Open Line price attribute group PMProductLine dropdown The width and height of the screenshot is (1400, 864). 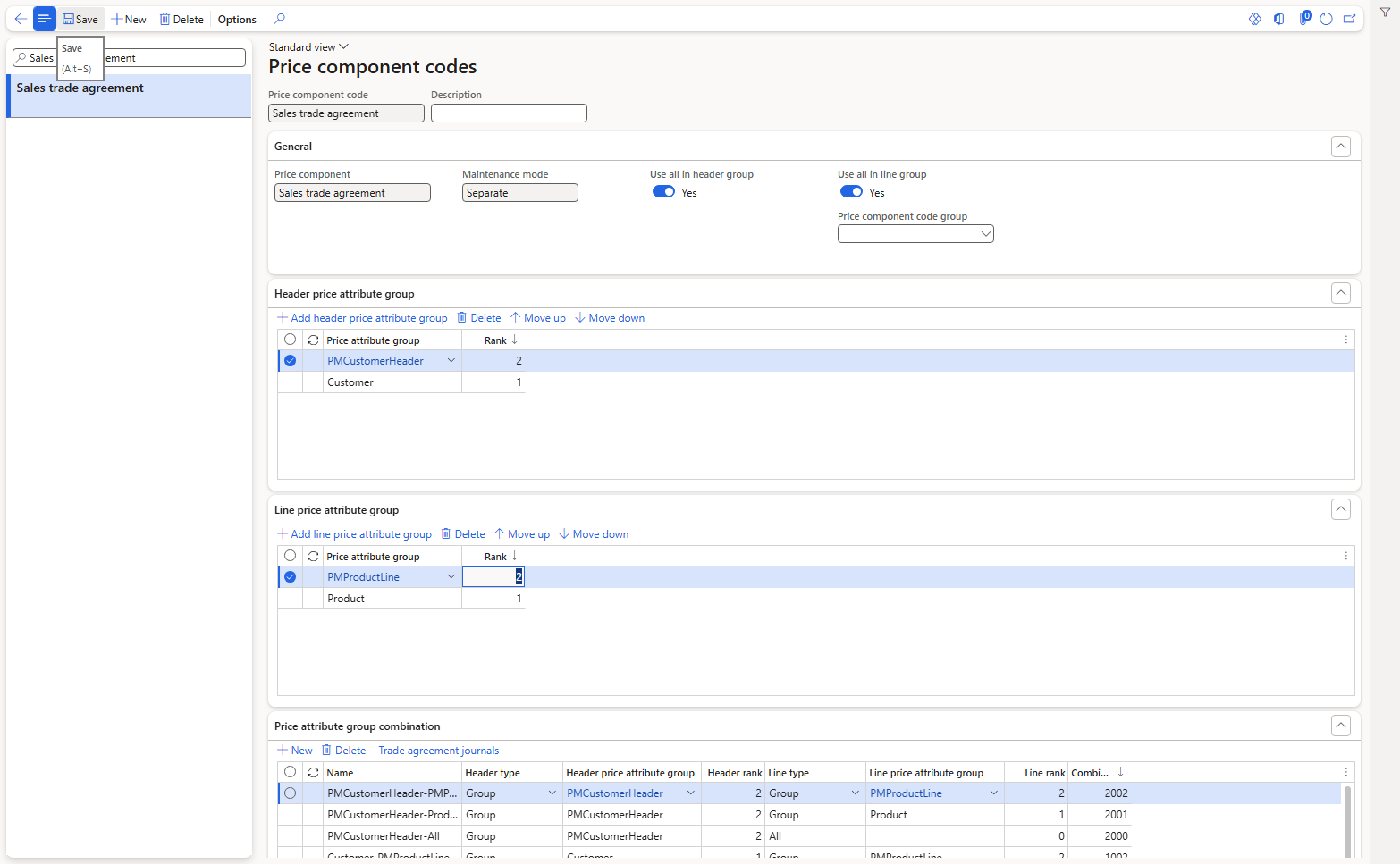[x=994, y=793]
